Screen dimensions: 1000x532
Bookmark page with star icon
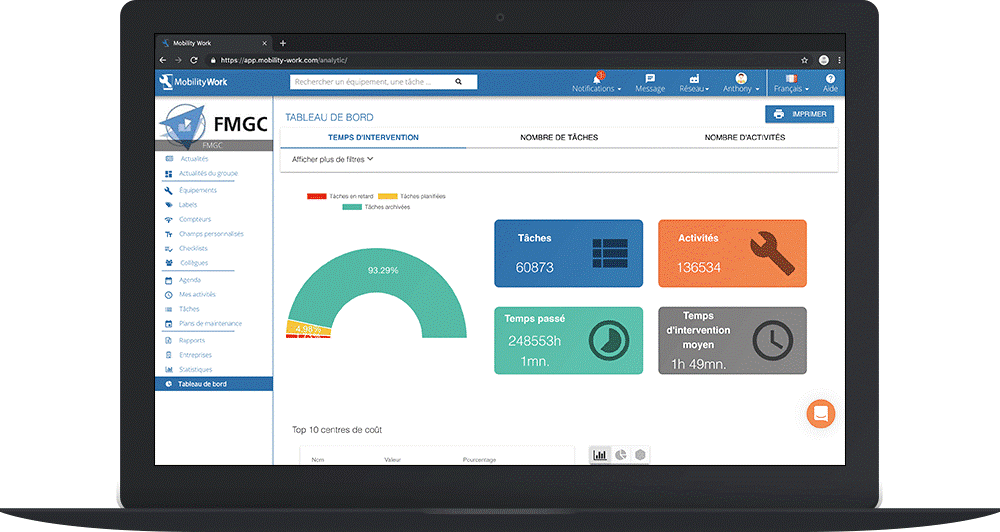(805, 60)
